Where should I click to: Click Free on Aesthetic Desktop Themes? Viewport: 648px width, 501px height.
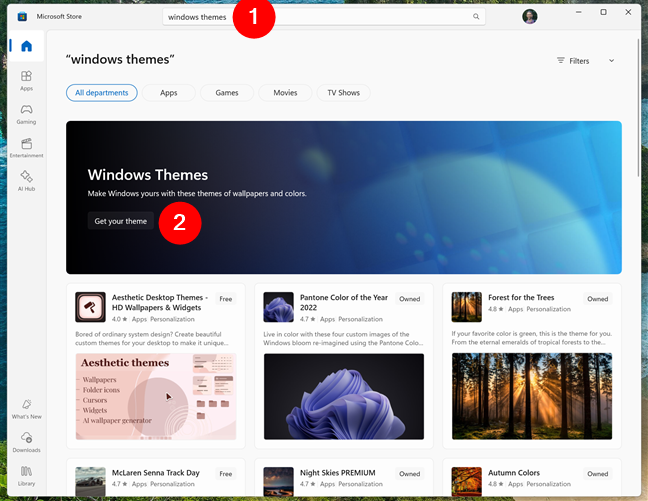pyautogui.click(x=226, y=299)
